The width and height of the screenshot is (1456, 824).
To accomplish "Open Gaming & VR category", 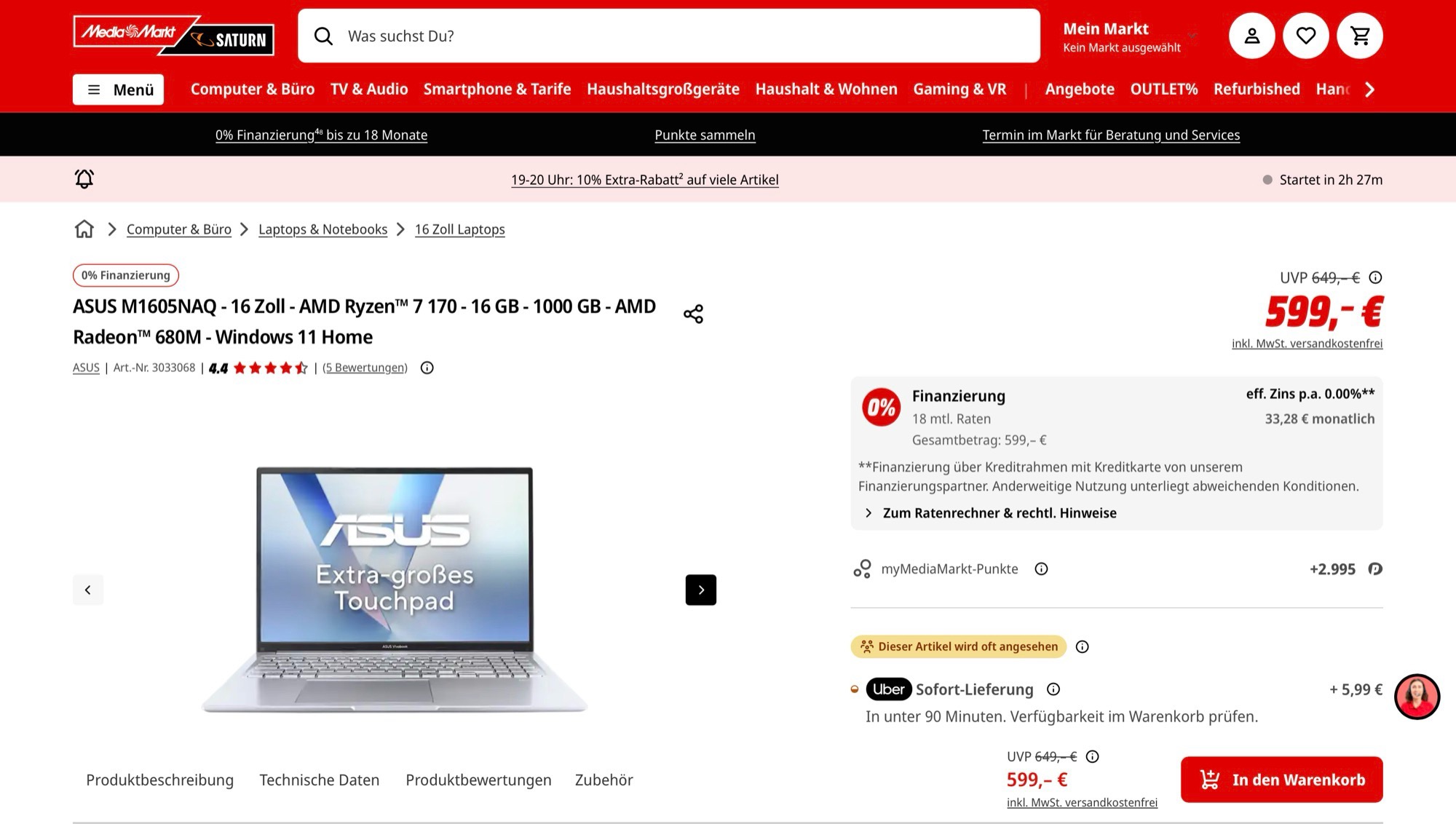I will [960, 89].
